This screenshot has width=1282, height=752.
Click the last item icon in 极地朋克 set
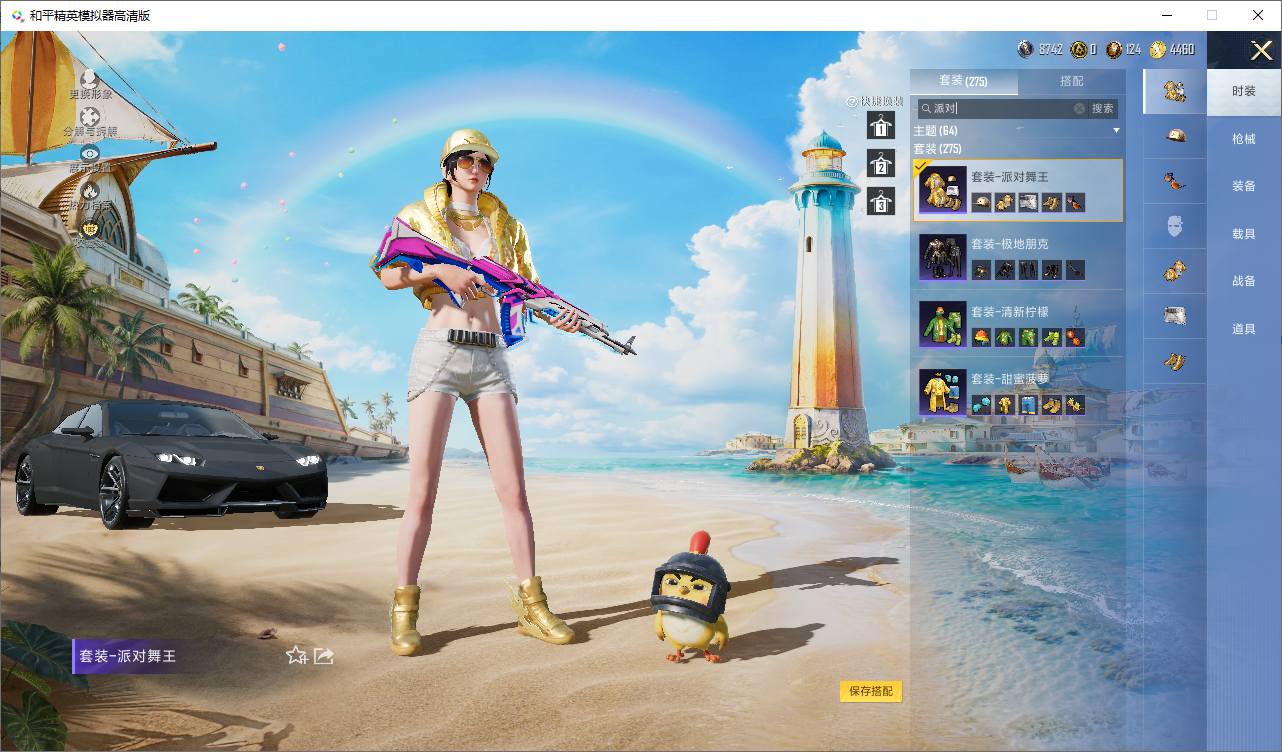[1075, 270]
